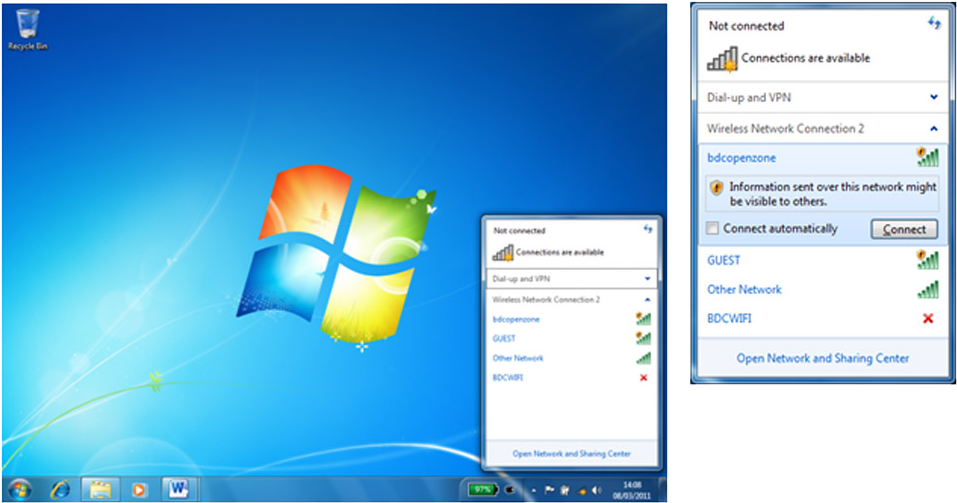Click the 97% battery indicator in taskbar
Viewport: 957px width, 503px height.
(483, 490)
